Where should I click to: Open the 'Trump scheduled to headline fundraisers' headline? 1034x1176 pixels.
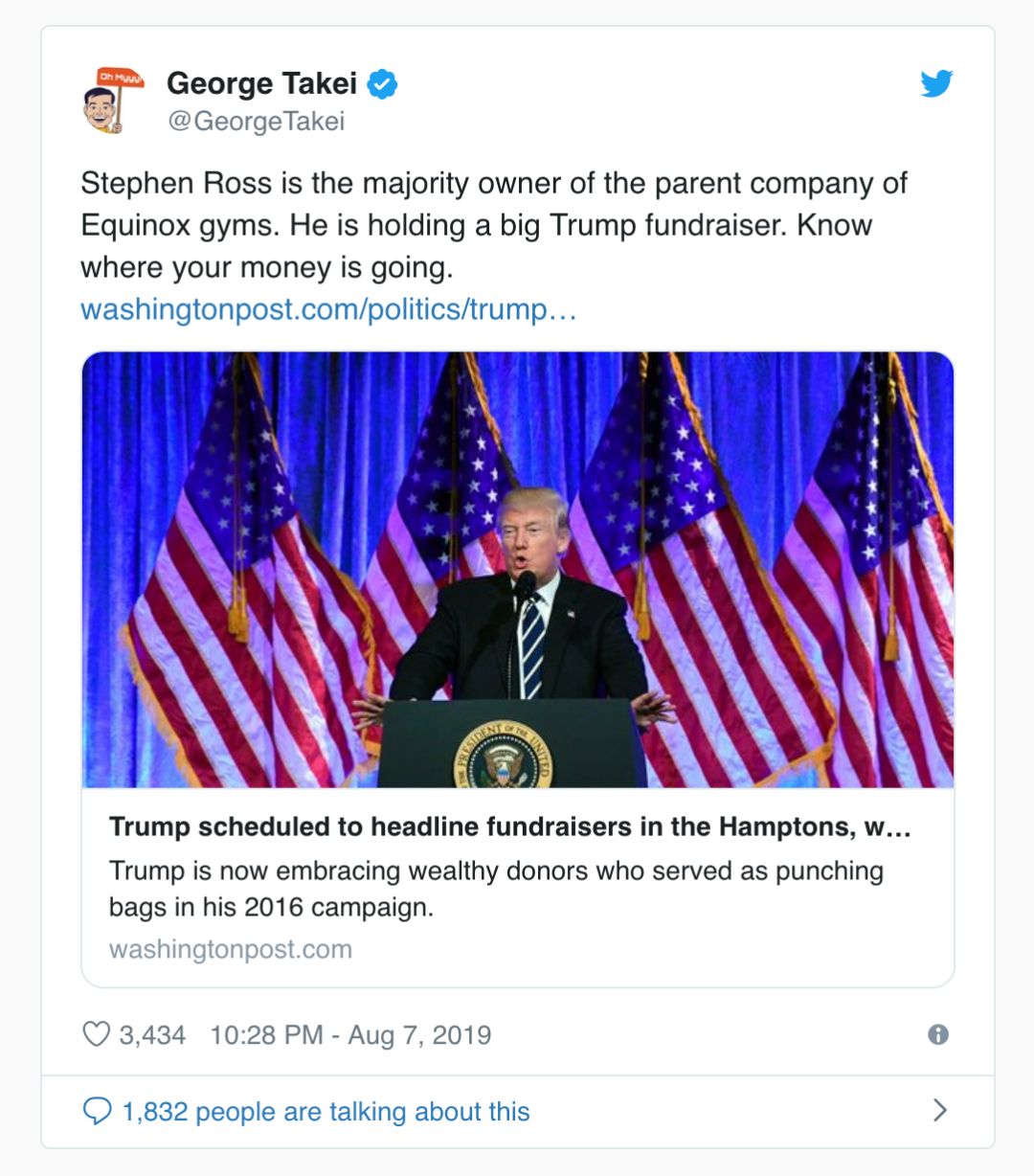point(509,826)
